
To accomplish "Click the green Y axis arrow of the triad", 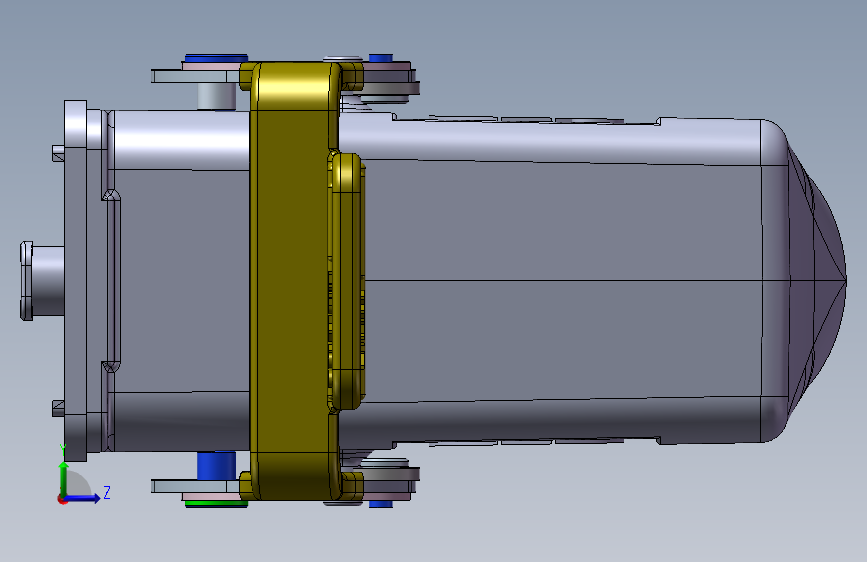I will click(64, 479).
